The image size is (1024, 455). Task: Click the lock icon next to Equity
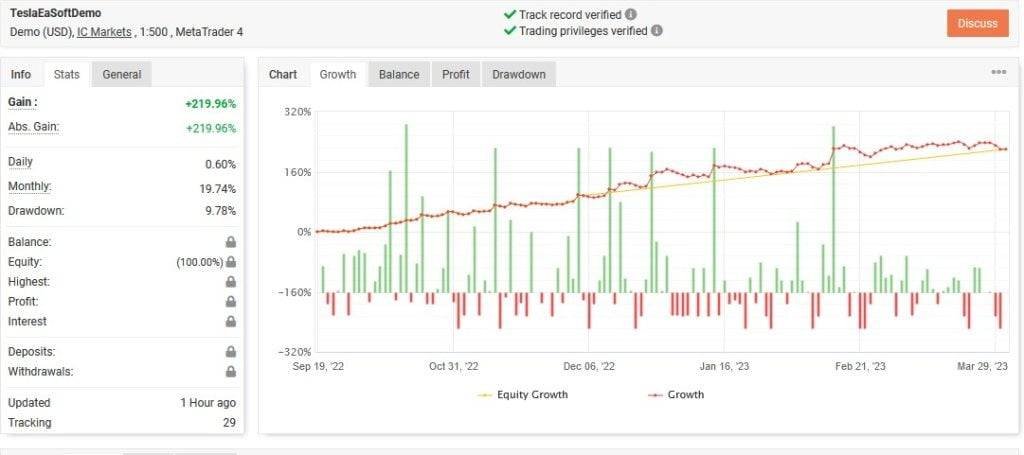tap(231, 262)
